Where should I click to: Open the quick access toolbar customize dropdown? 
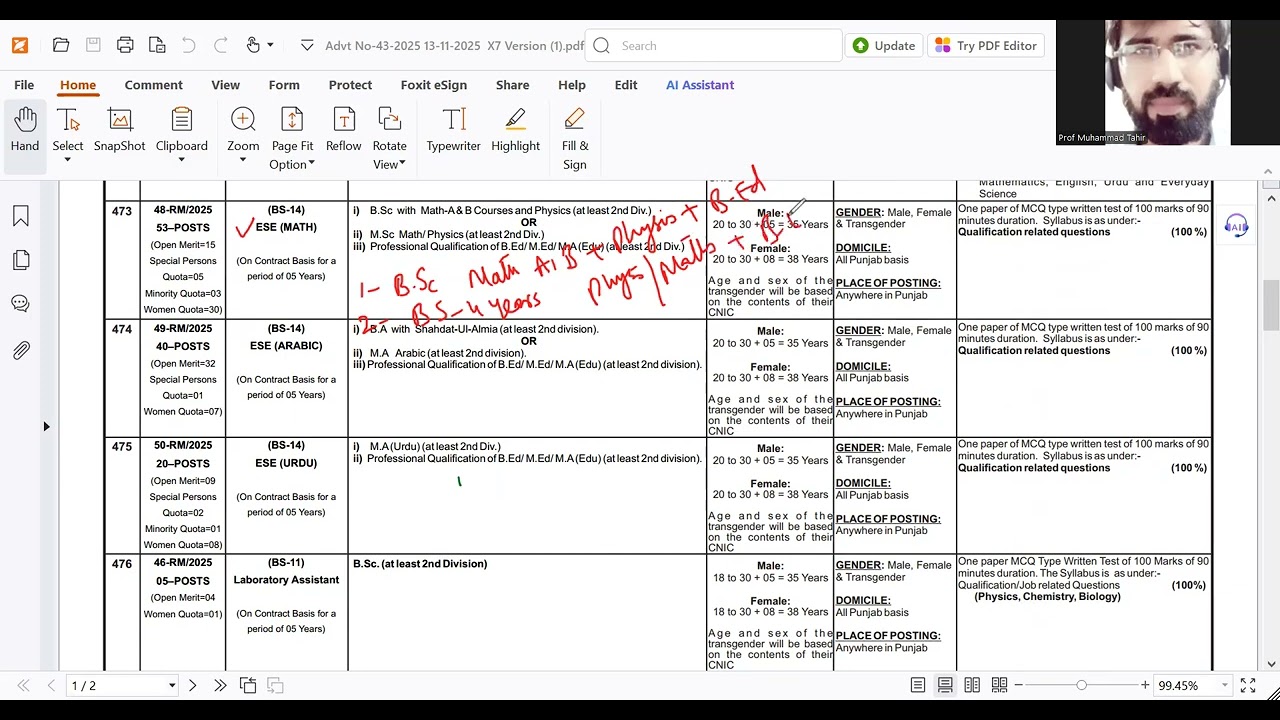coord(306,45)
